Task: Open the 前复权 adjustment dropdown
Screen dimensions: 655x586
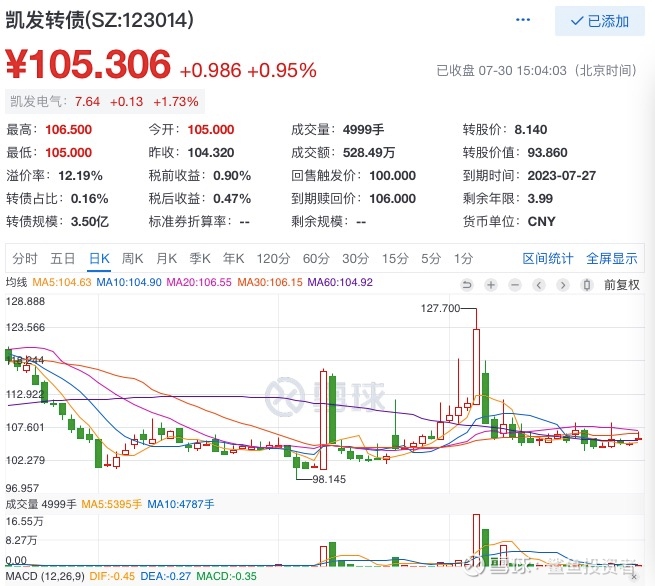Action: (622, 285)
